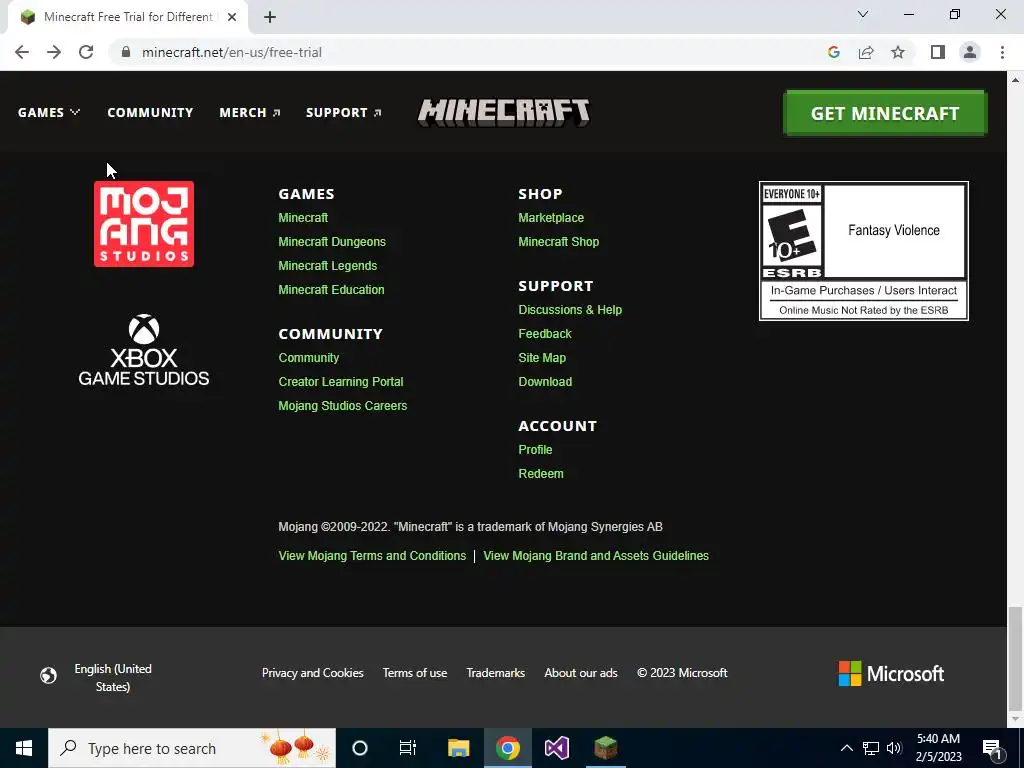
Task: Open the browser side panel icon
Action: point(938,52)
